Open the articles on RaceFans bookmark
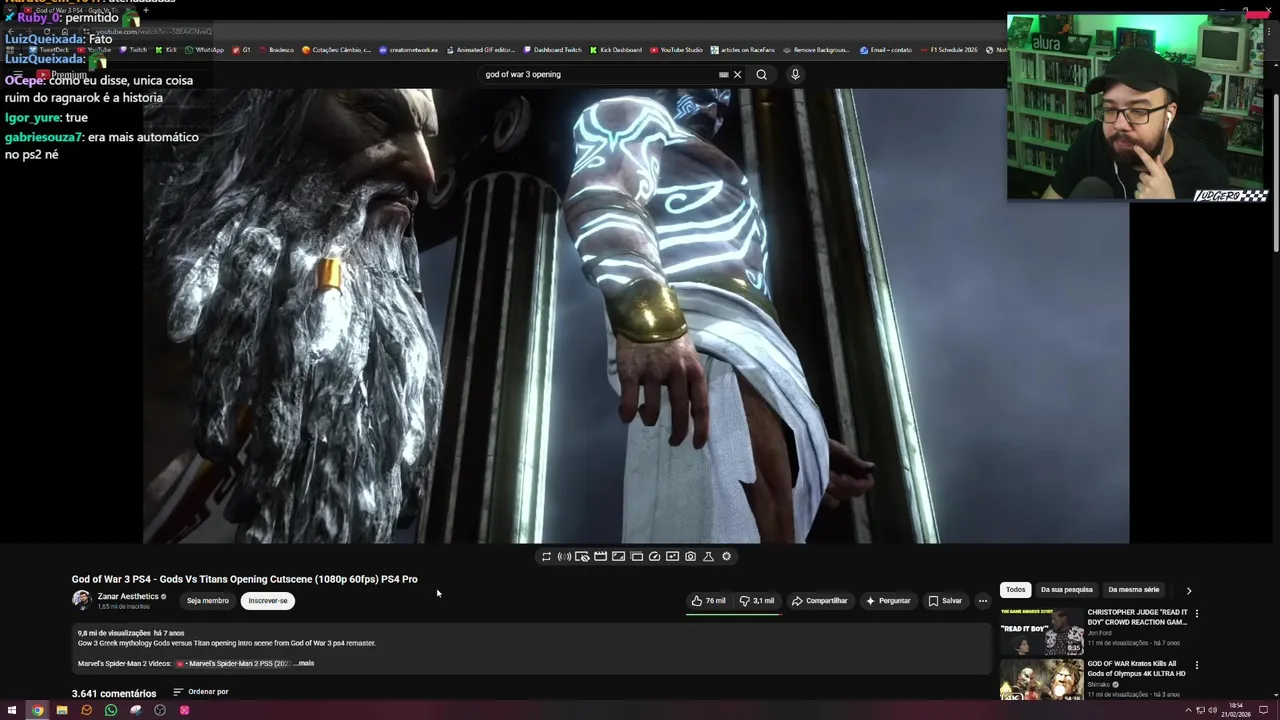This screenshot has height=720, width=1280. (743, 50)
